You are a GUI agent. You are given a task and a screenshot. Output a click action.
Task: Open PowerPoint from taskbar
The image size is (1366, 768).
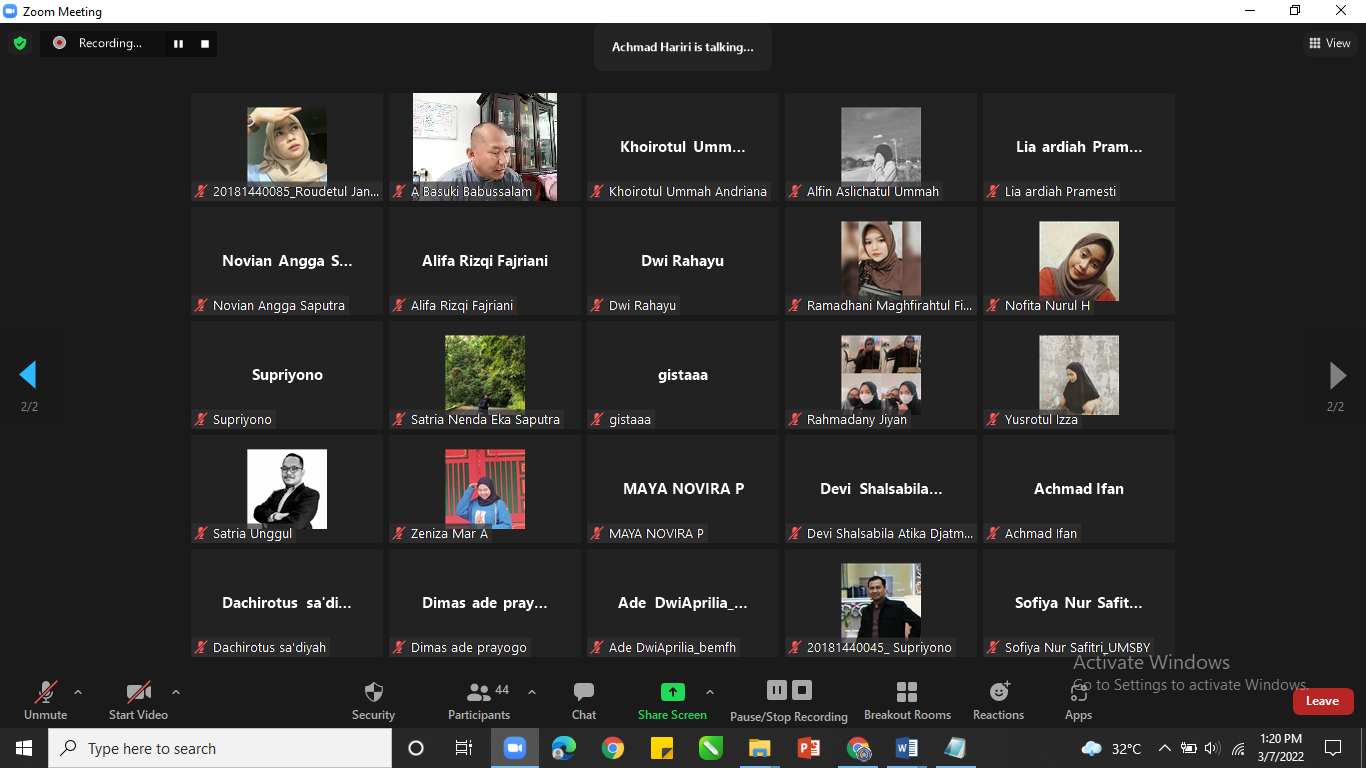tap(809, 748)
